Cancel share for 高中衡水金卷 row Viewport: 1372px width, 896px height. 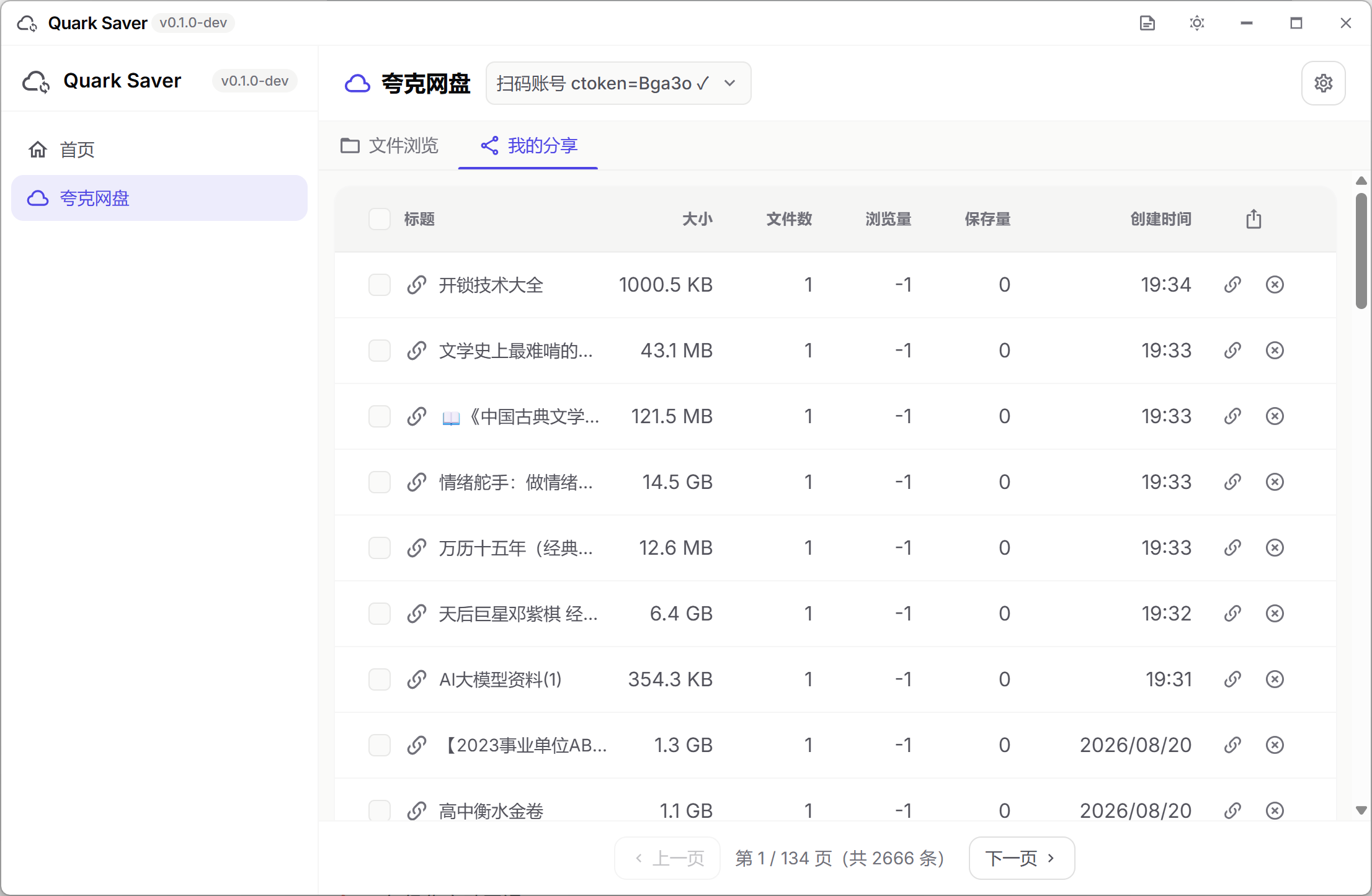coord(1275,811)
